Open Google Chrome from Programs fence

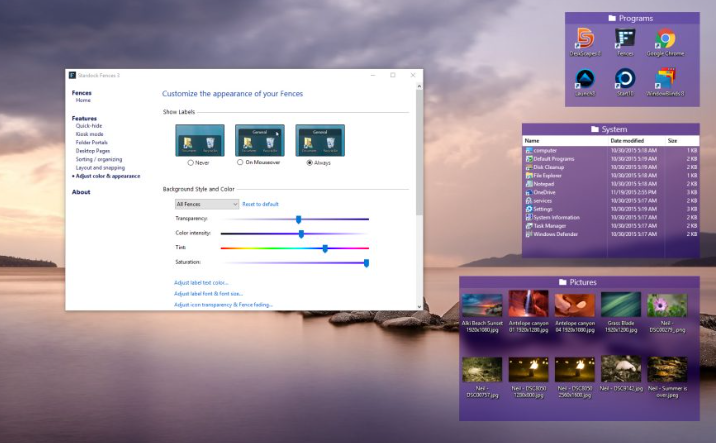point(665,39)
